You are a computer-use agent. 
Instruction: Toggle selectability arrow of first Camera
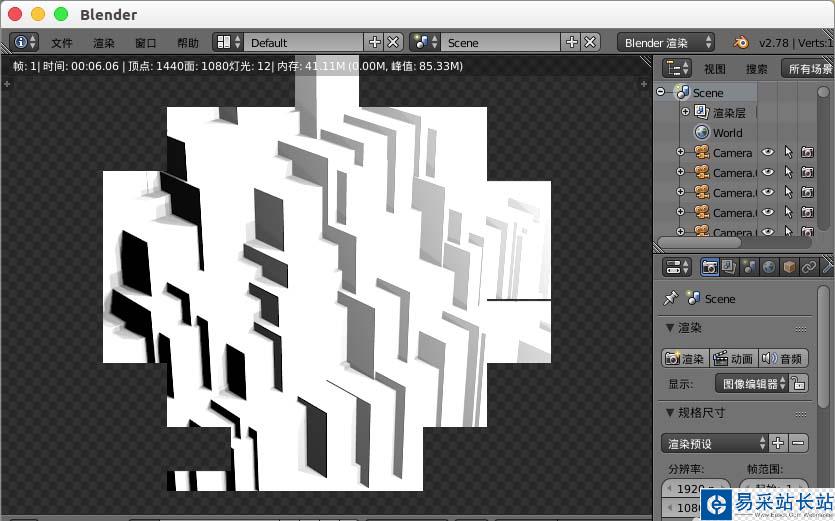788,153
